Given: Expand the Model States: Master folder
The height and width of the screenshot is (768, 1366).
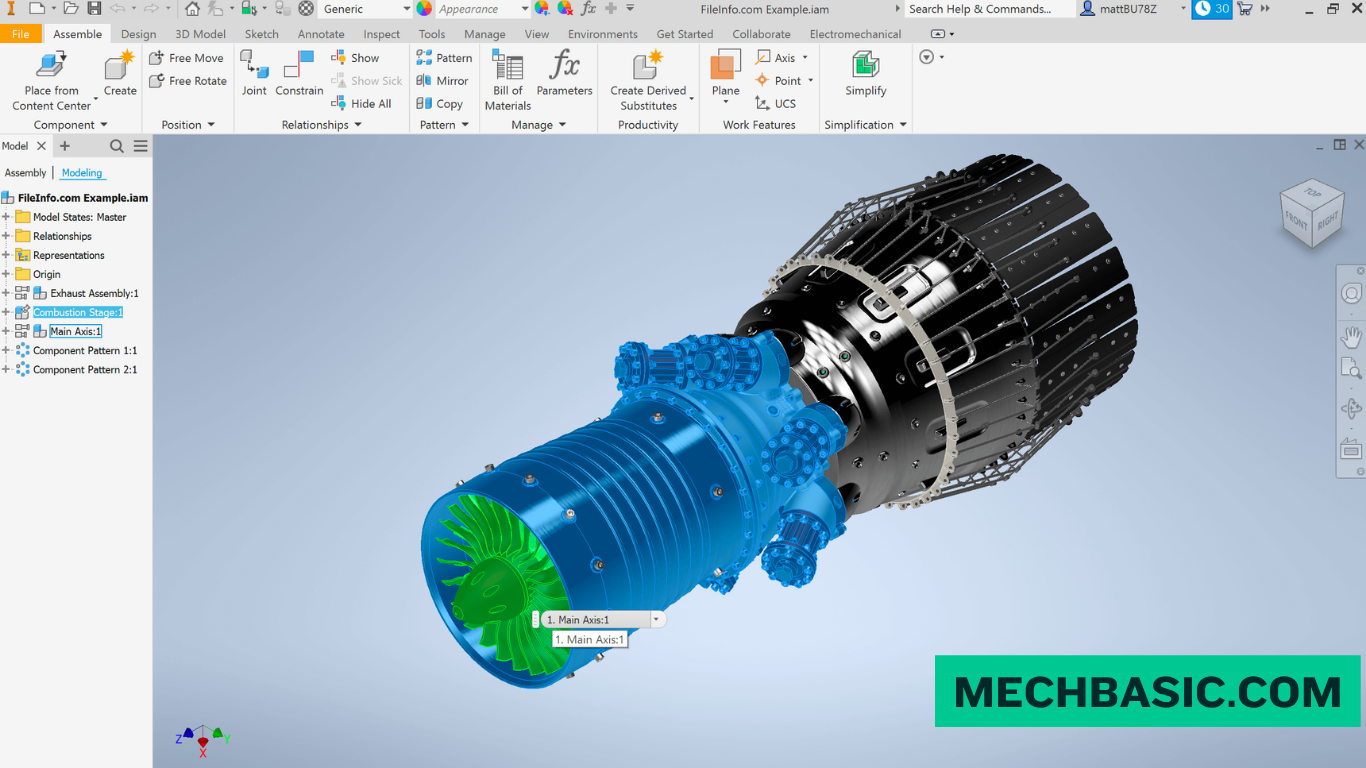Looking at the screenshot, I should 6,217.
